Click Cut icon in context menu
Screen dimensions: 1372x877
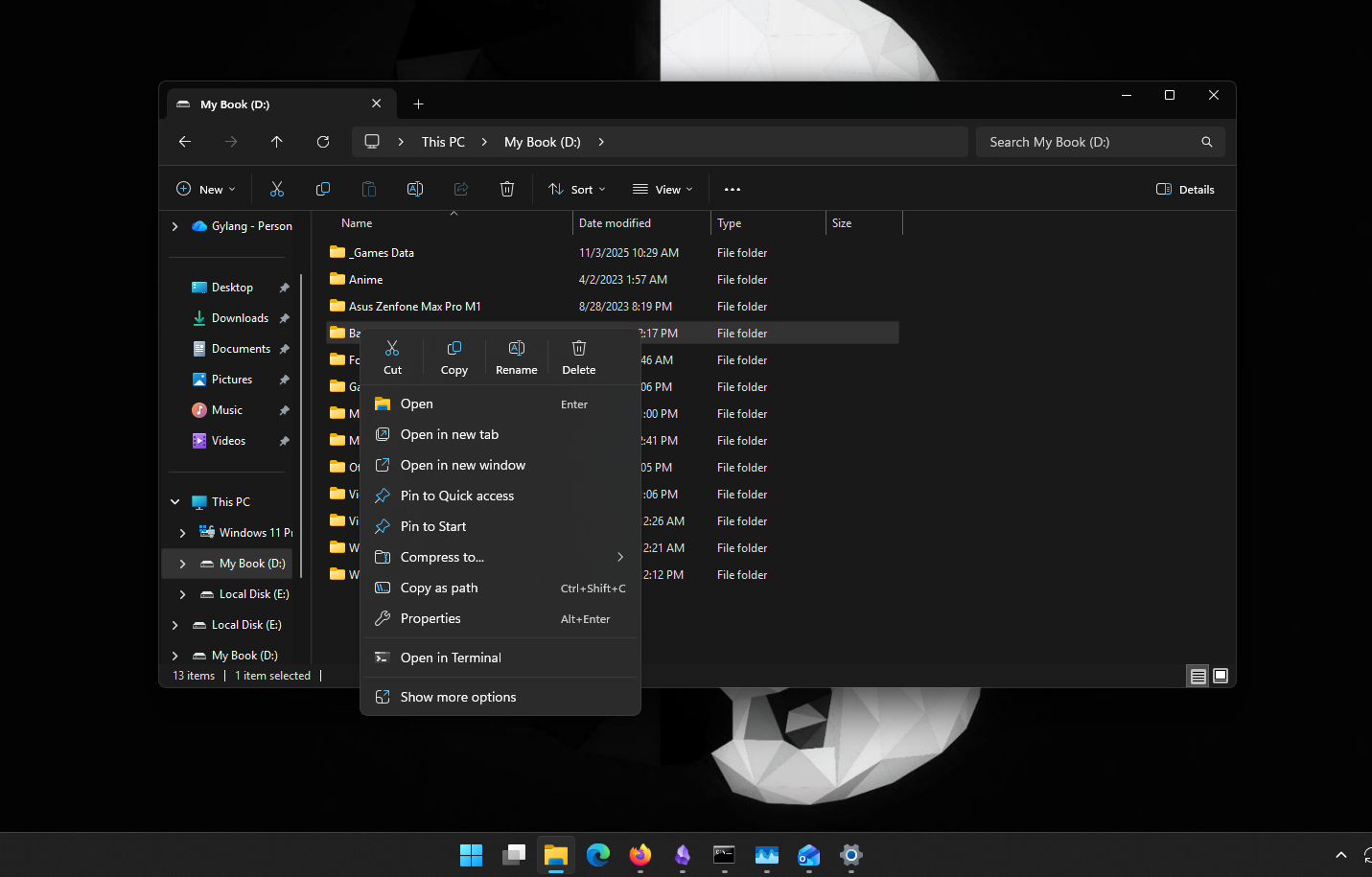coord(392,357)
